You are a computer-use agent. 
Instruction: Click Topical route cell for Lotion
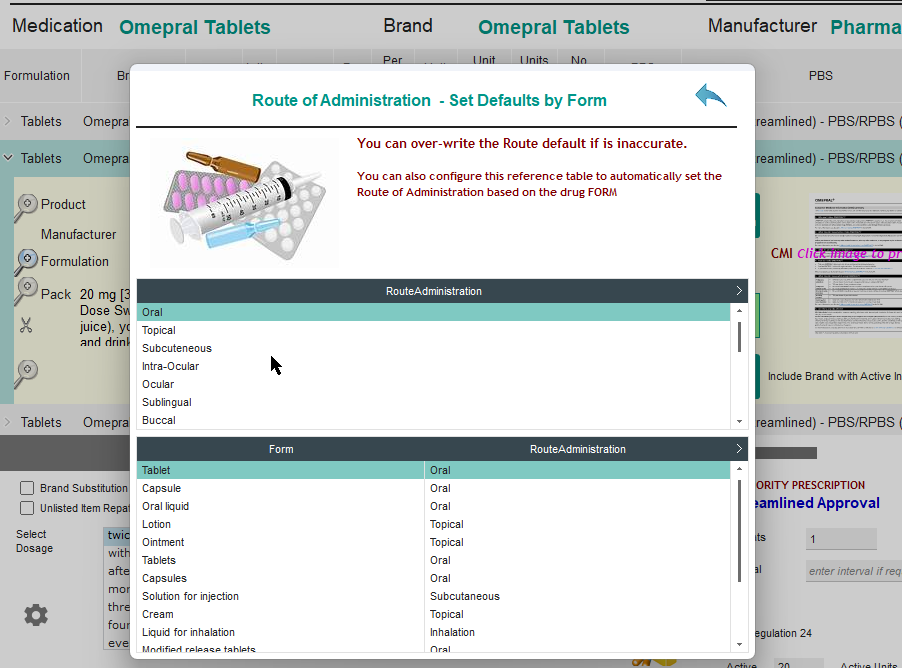(578, 524)
